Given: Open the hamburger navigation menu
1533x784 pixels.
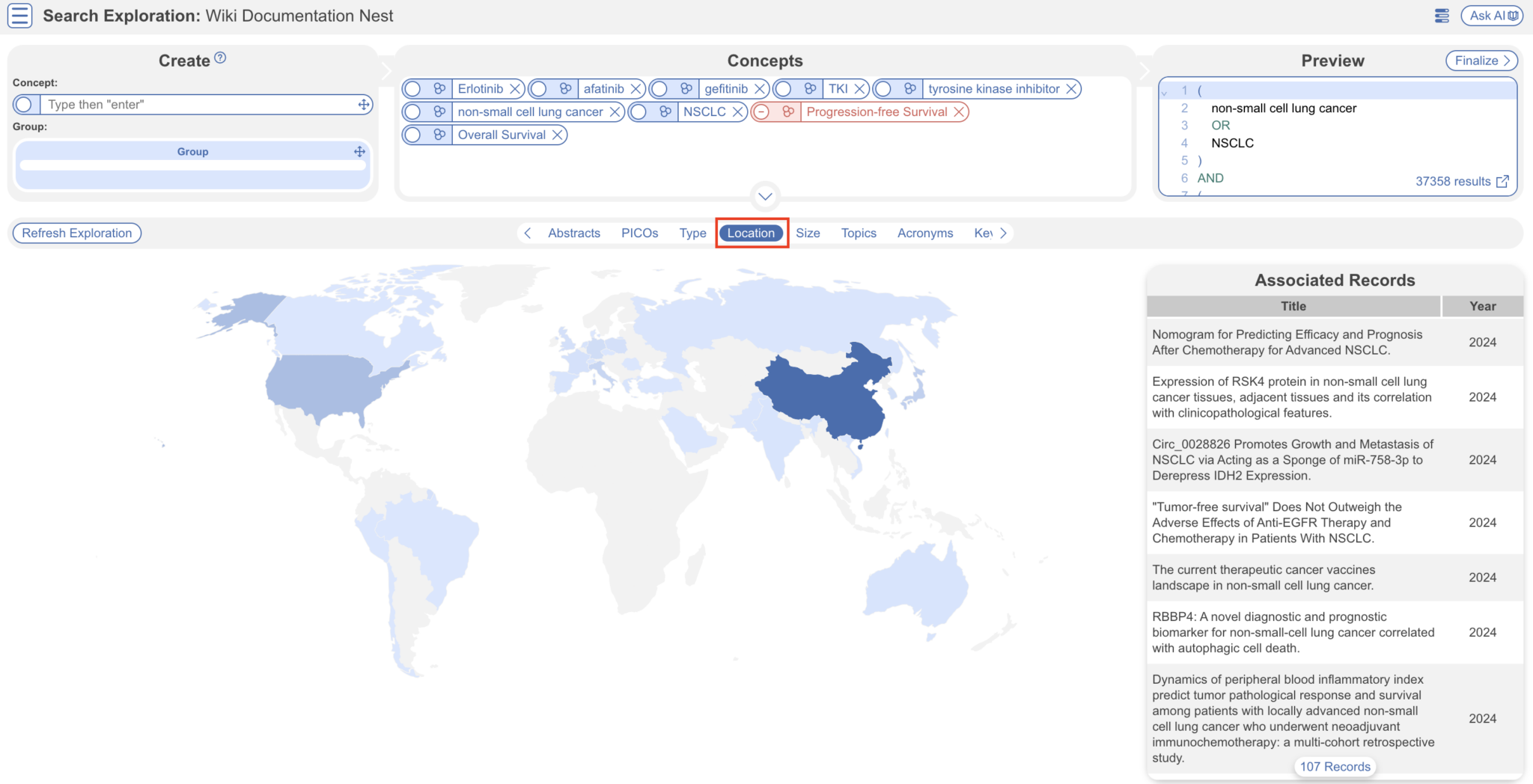Looking at the screenshot, I should (x=19, y=15).
